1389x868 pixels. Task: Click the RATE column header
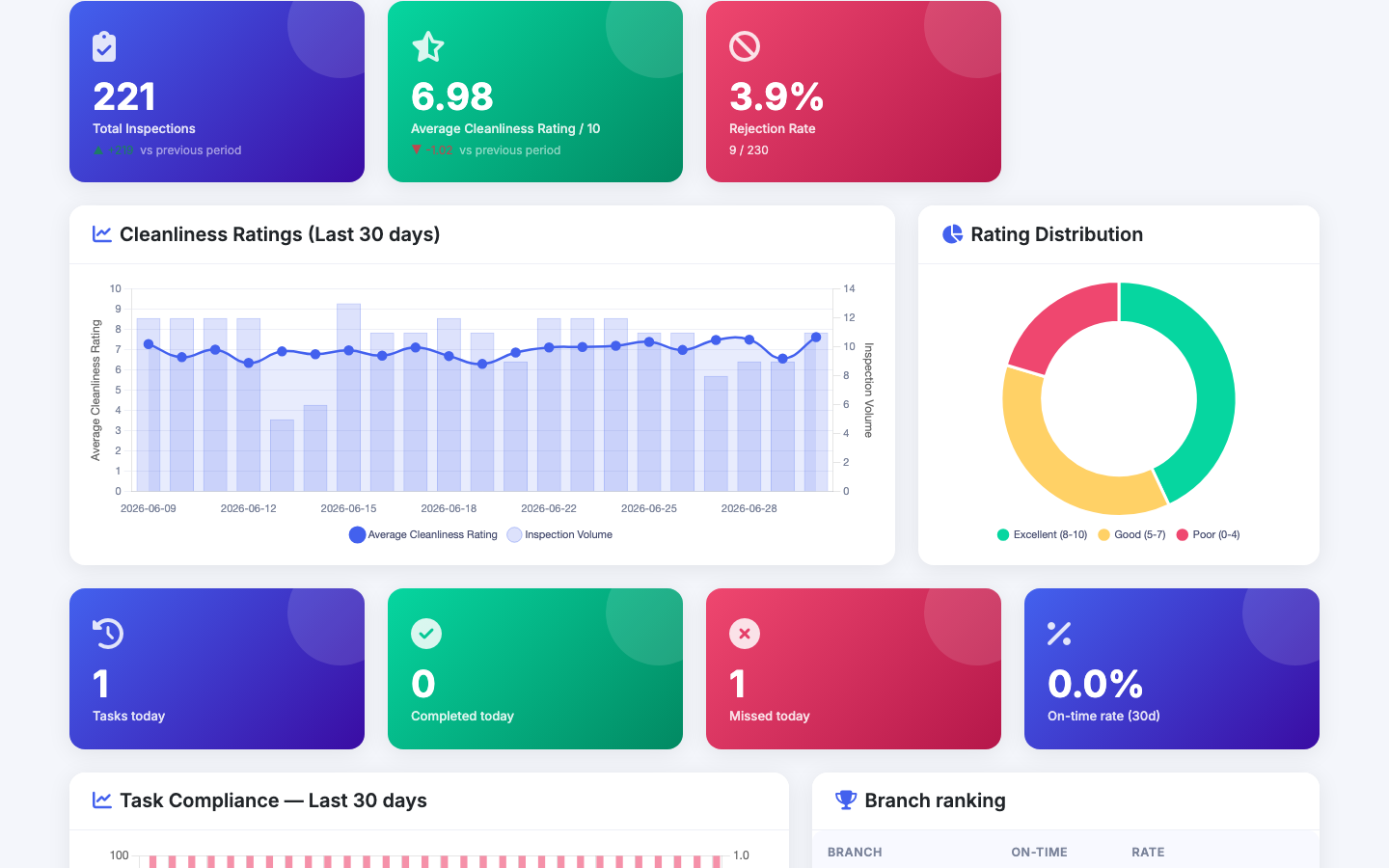point(1148,852)
